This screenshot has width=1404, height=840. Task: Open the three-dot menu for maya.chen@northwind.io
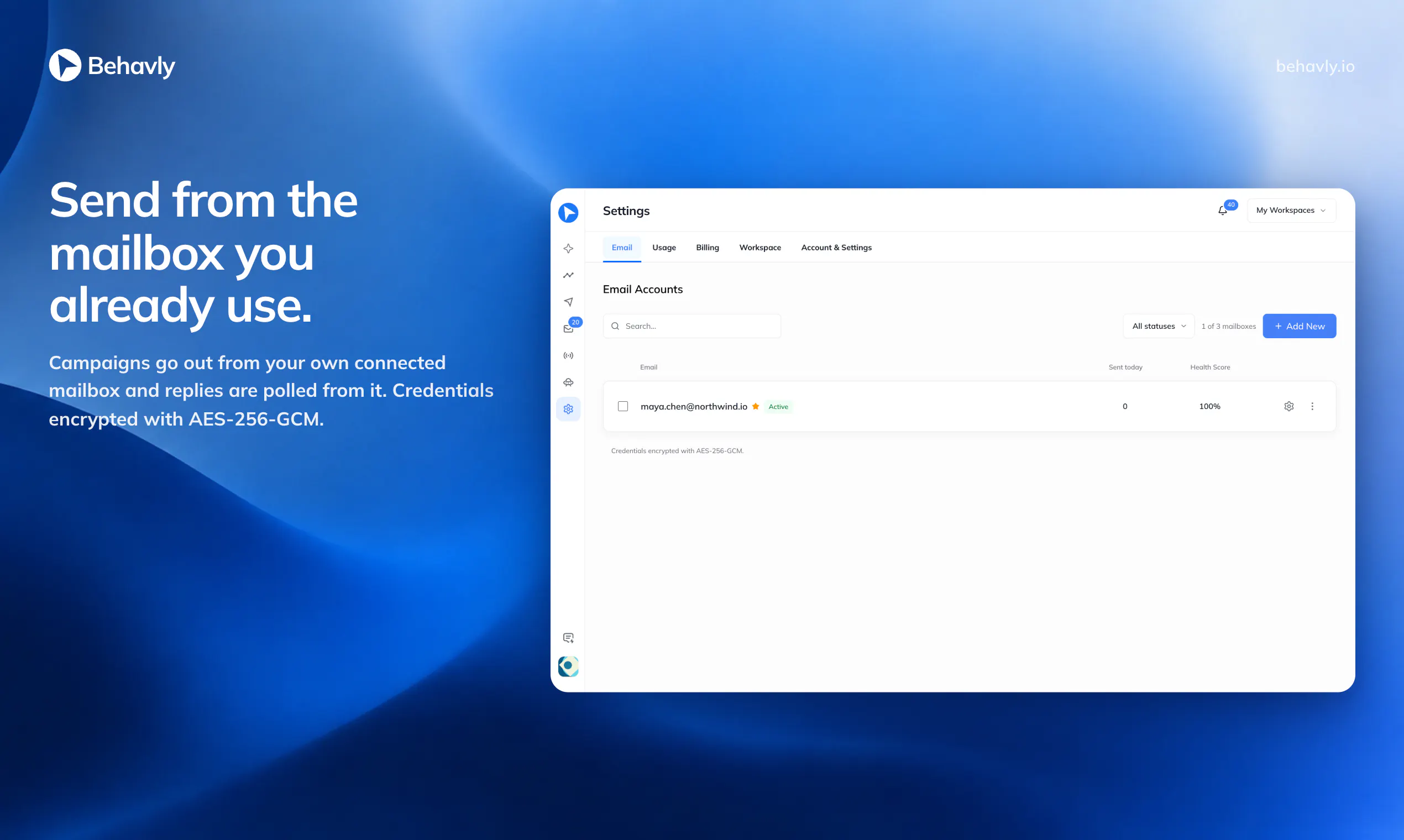(1312, 406)
